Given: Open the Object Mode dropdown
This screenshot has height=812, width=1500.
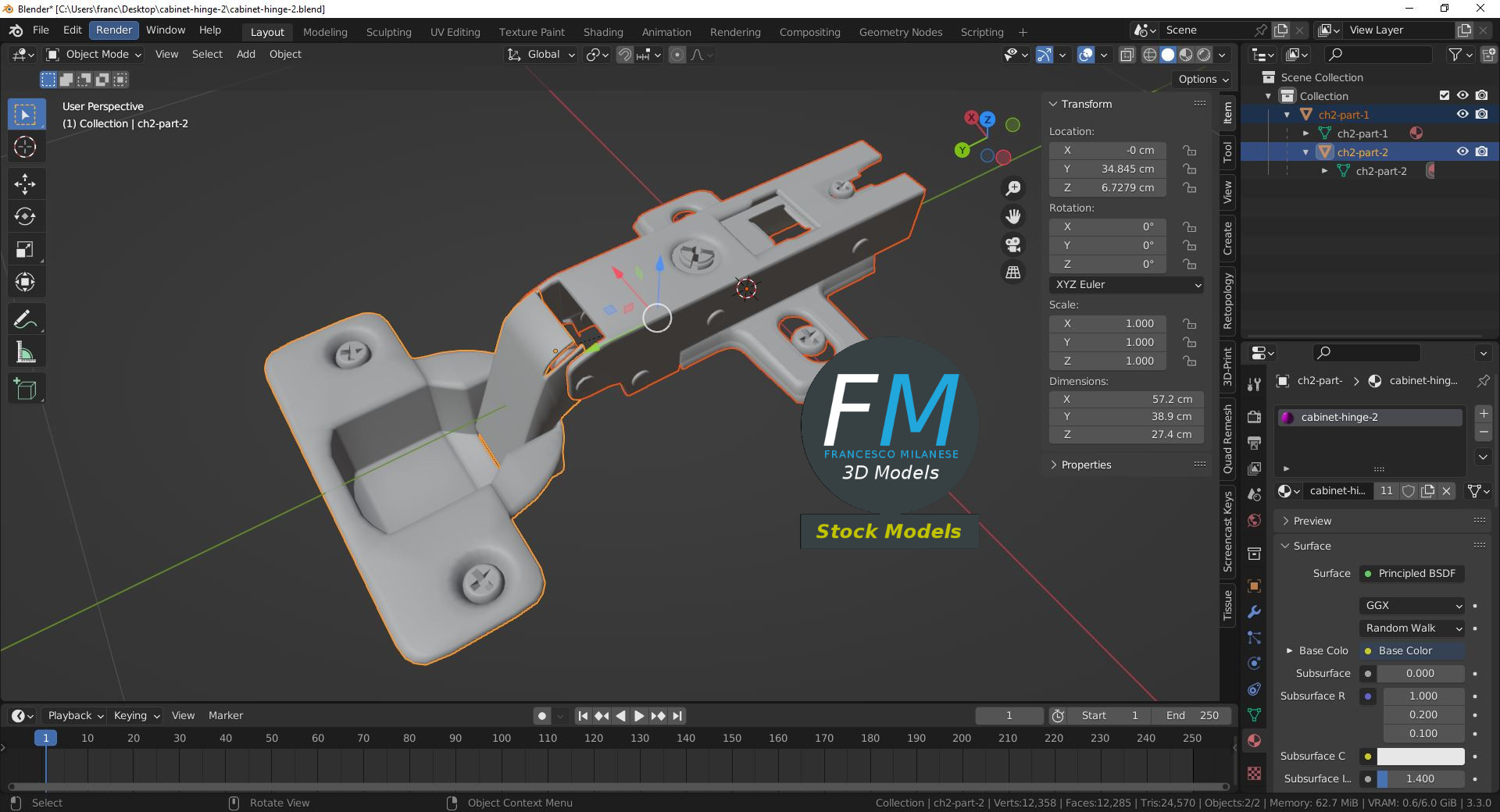Looking at the screenshot, I should point(94,55).
